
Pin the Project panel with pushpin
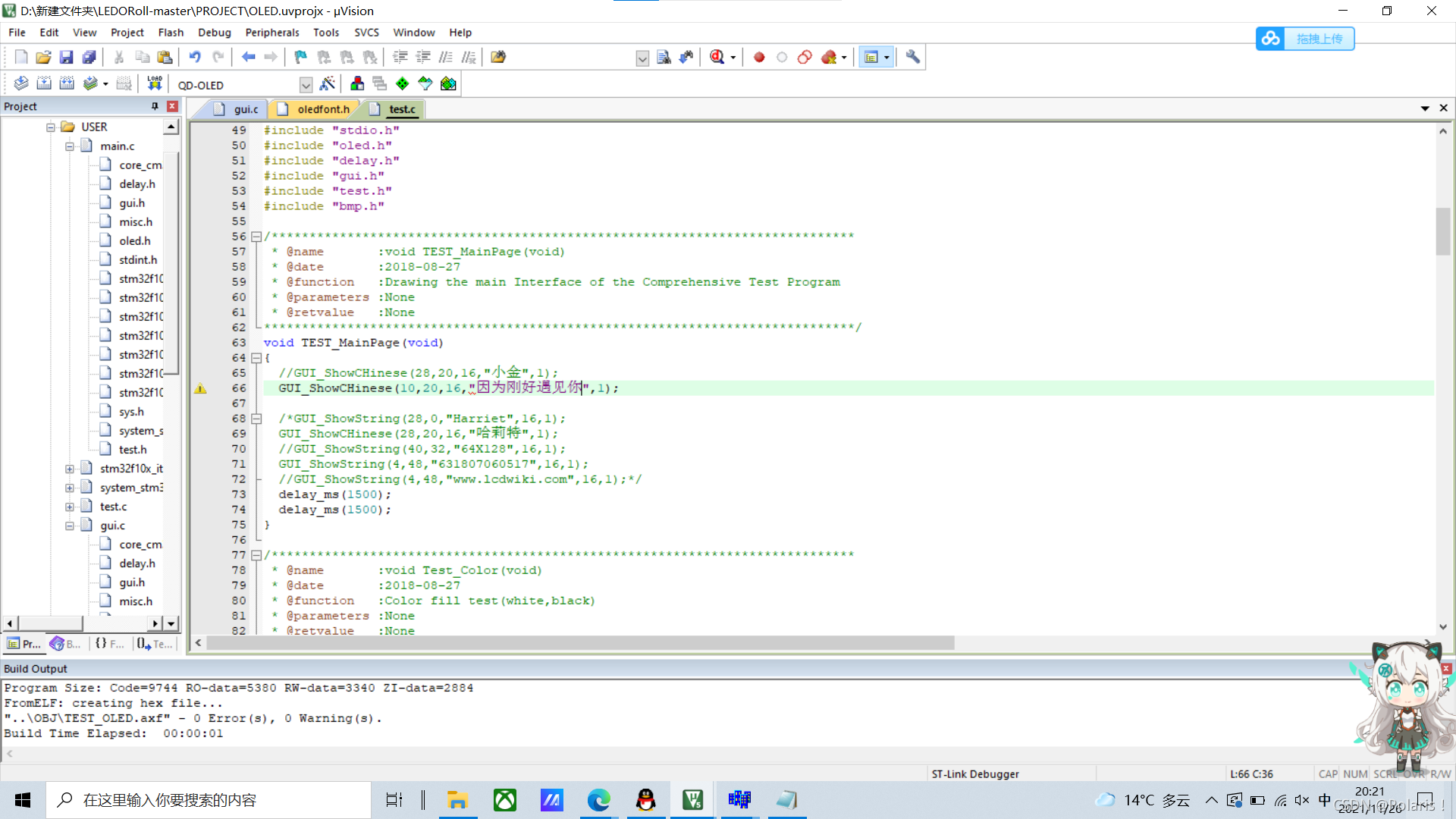[x=155, y=106]
